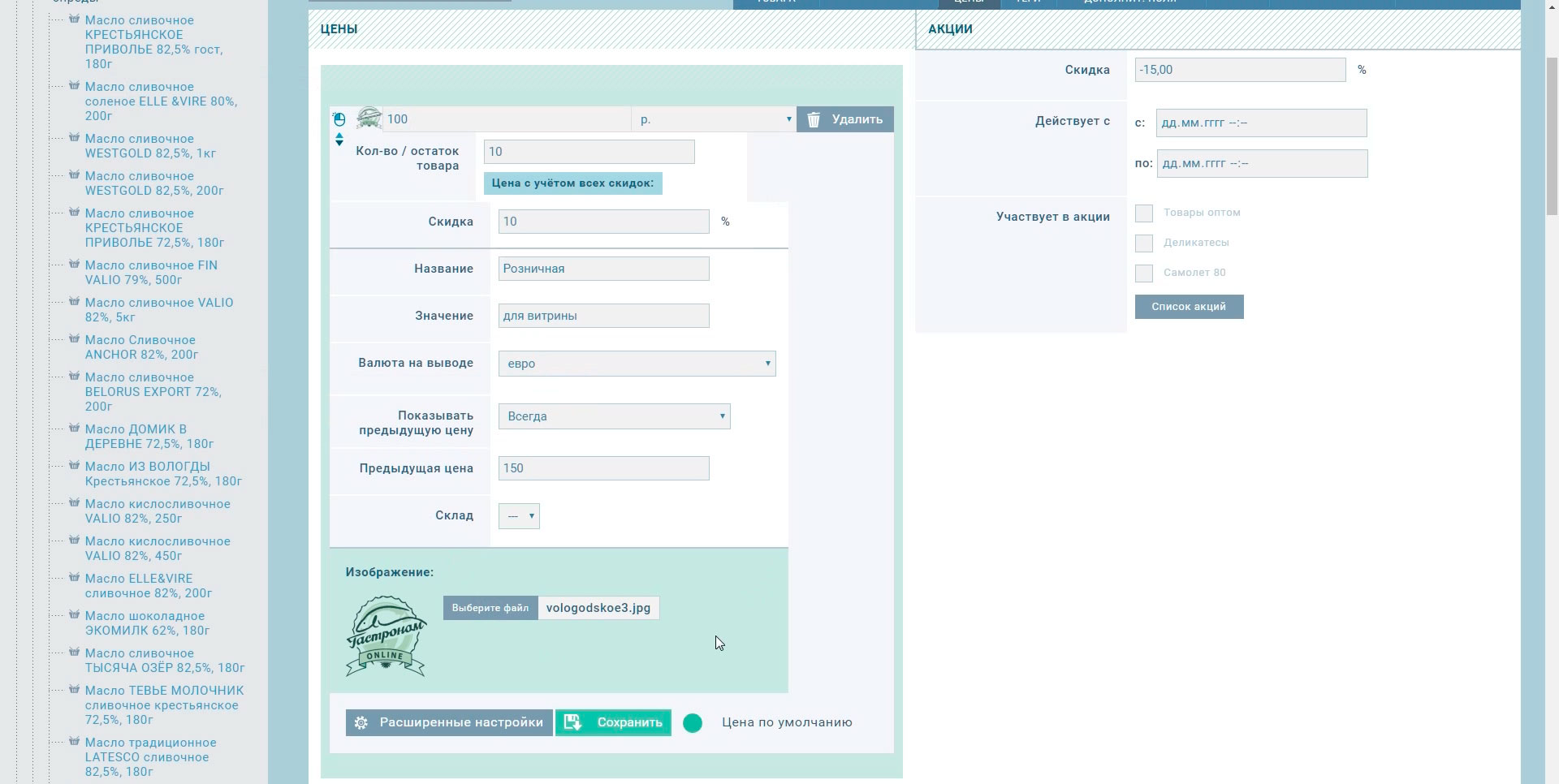
Task: Open Масло сливочное КРЕСТЬЯНСКОЕ ПРИВОЛЬЕ 72,5%, 180г item
Action: point(154,228)
